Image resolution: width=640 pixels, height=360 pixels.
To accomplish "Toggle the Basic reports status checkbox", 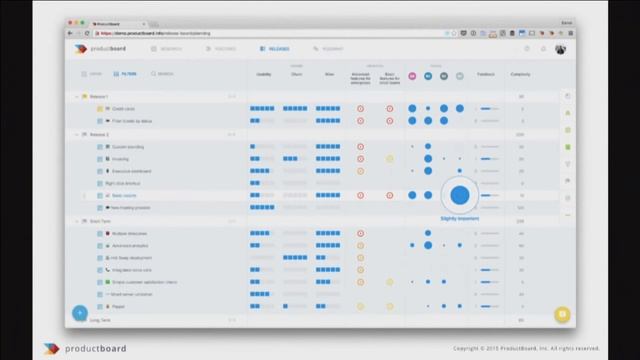I will 100,196.
